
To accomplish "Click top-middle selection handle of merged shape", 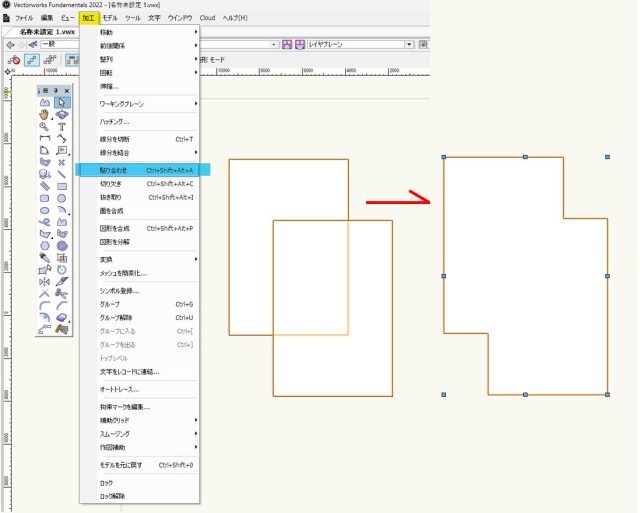I will click(526, 157).
